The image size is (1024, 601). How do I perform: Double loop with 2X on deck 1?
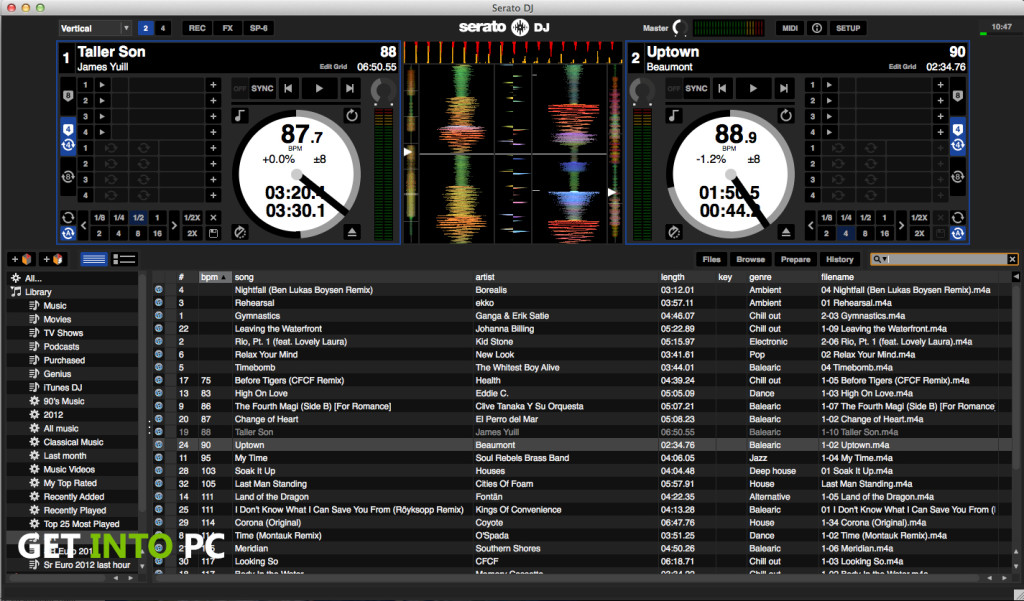click(192, 233)
